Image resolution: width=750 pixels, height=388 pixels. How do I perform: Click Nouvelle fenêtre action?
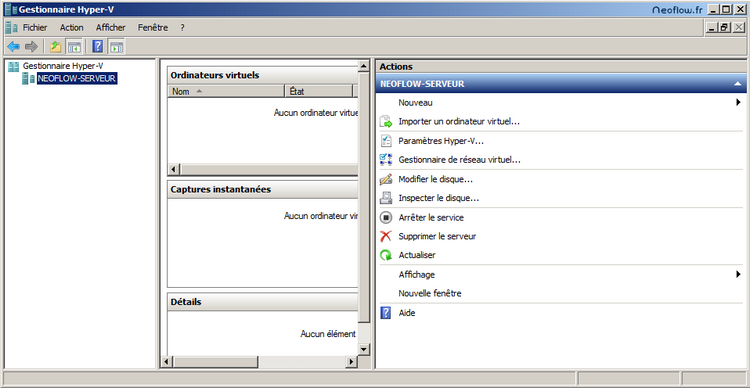click(430, 293)
